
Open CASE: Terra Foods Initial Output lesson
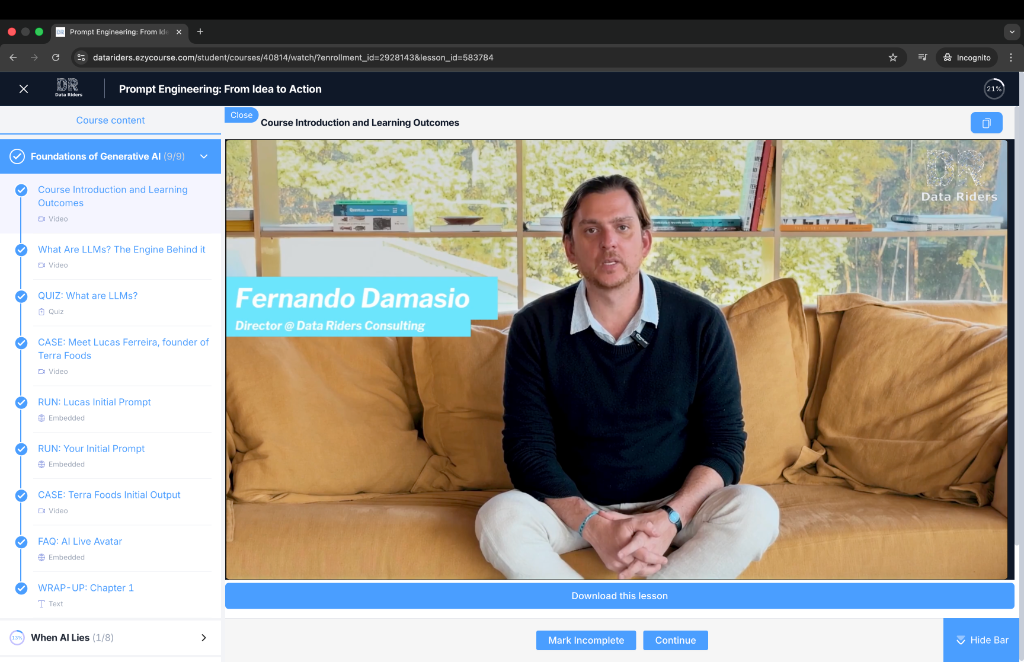[109, 495]
